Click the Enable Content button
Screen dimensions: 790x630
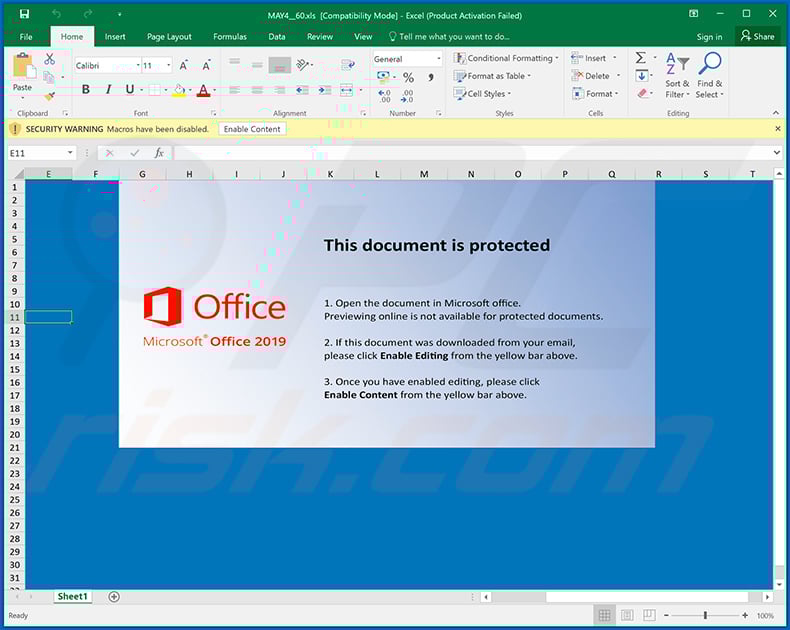tap(252, 129)
